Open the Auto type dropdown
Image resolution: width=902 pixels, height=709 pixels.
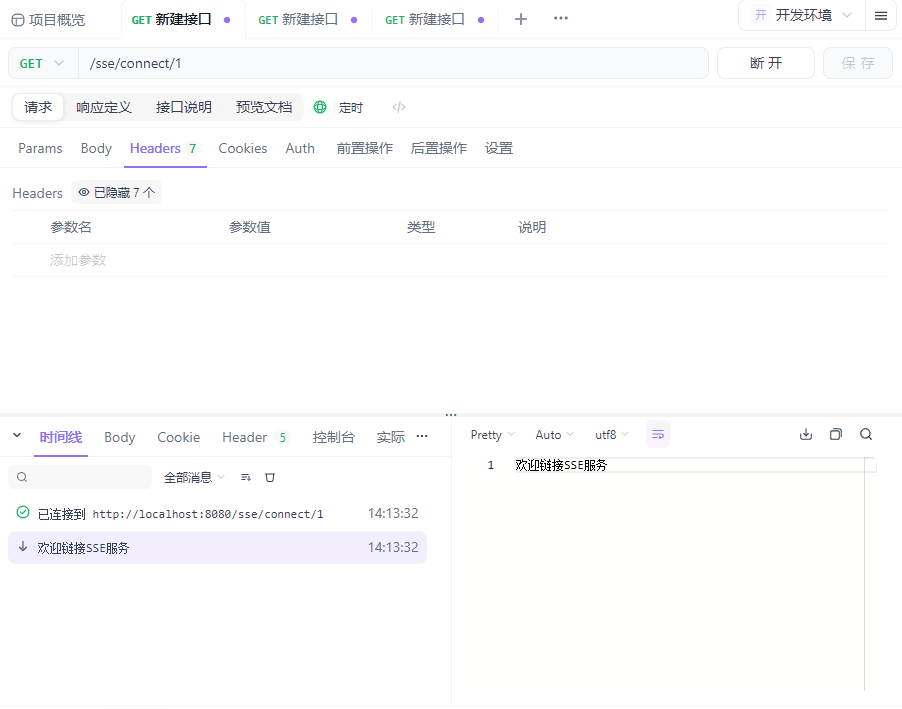[555, 434]
